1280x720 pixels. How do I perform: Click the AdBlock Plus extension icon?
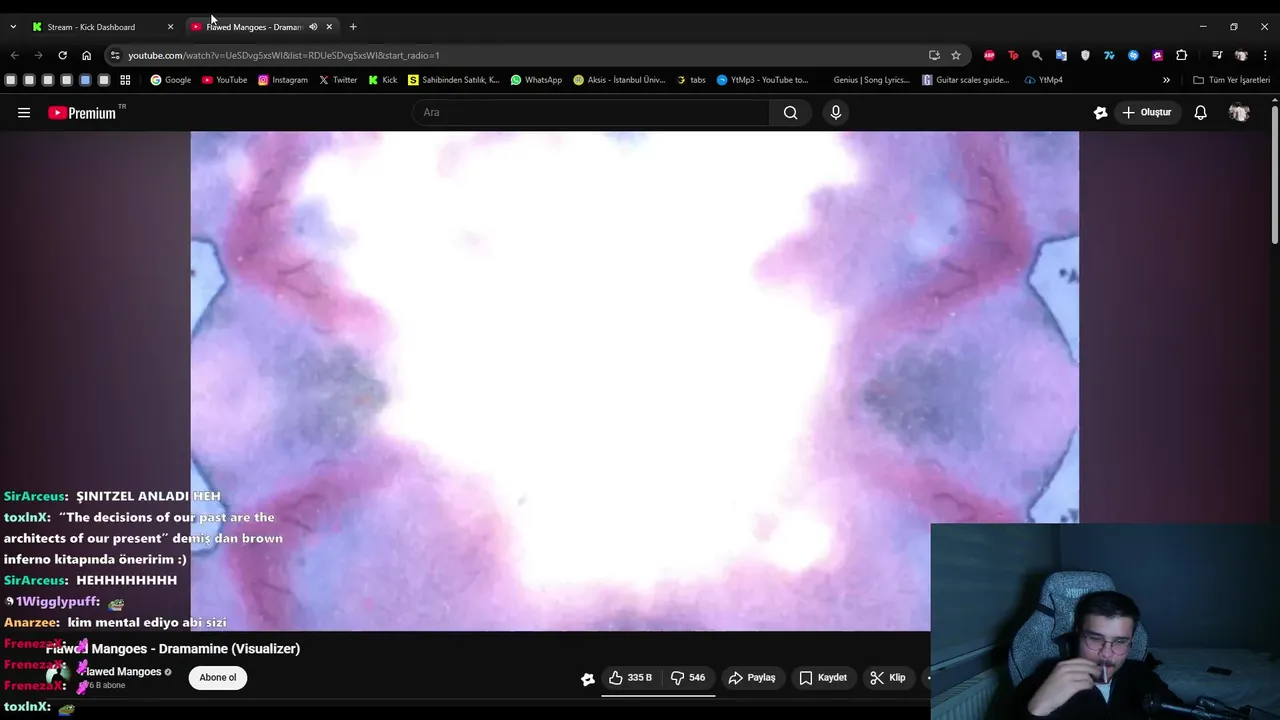click(x=989, y=55)
